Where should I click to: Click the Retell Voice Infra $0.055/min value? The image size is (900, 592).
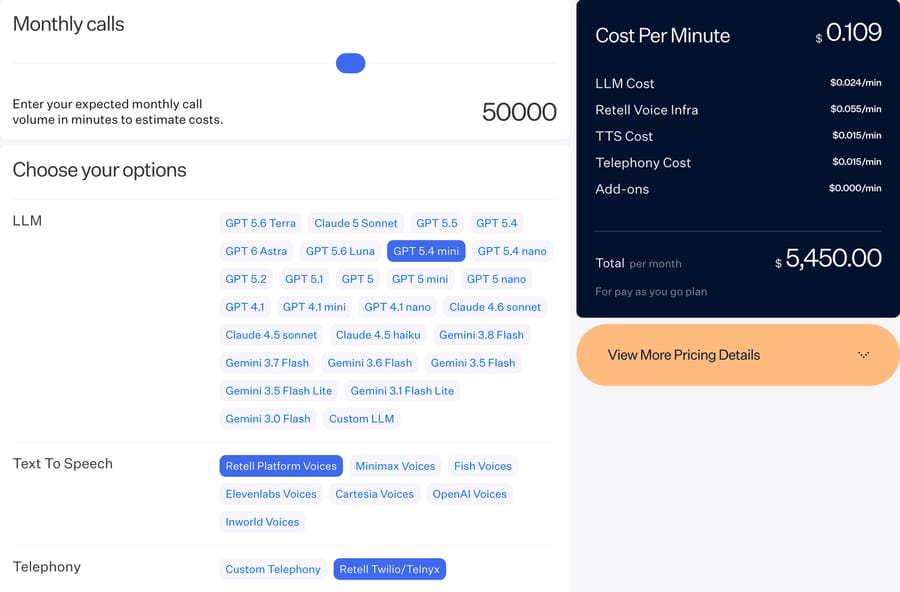pos(856,109)
